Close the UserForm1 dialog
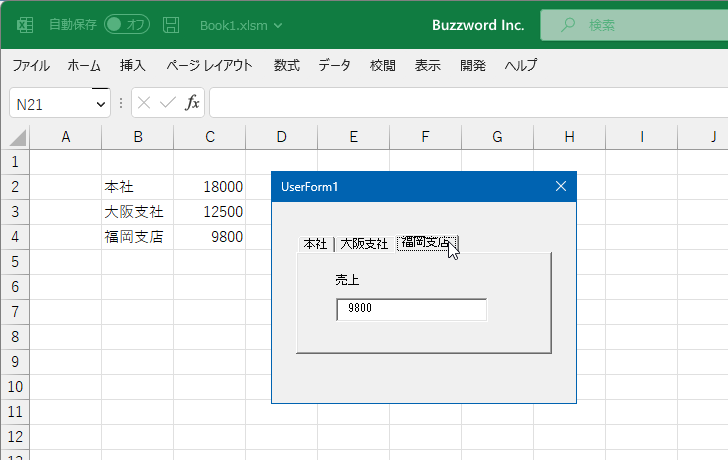Screen dimensions: 728x460 [x=561, y=186]
